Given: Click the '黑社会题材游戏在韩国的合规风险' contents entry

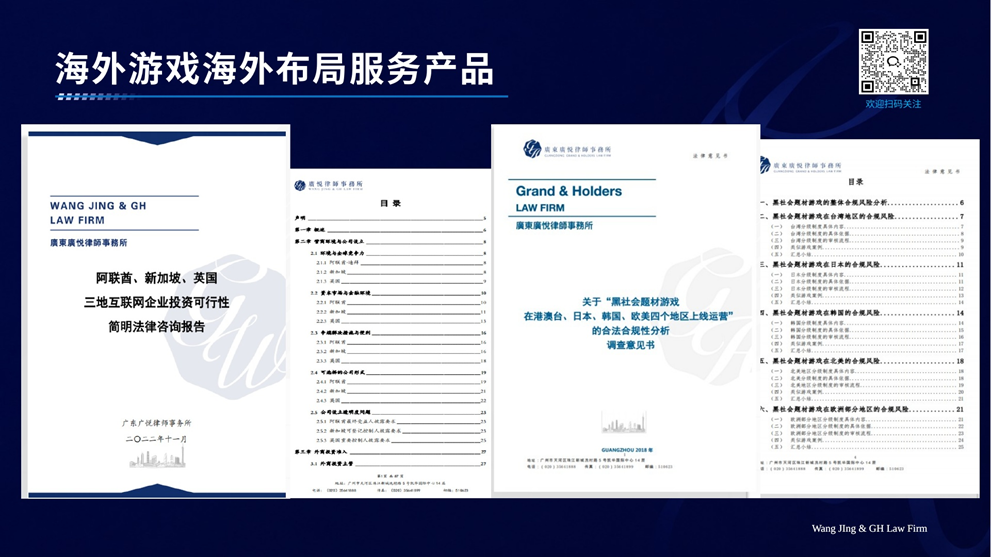Looking at the screenshot, I should pyautogui.click(x=863, y=313).
